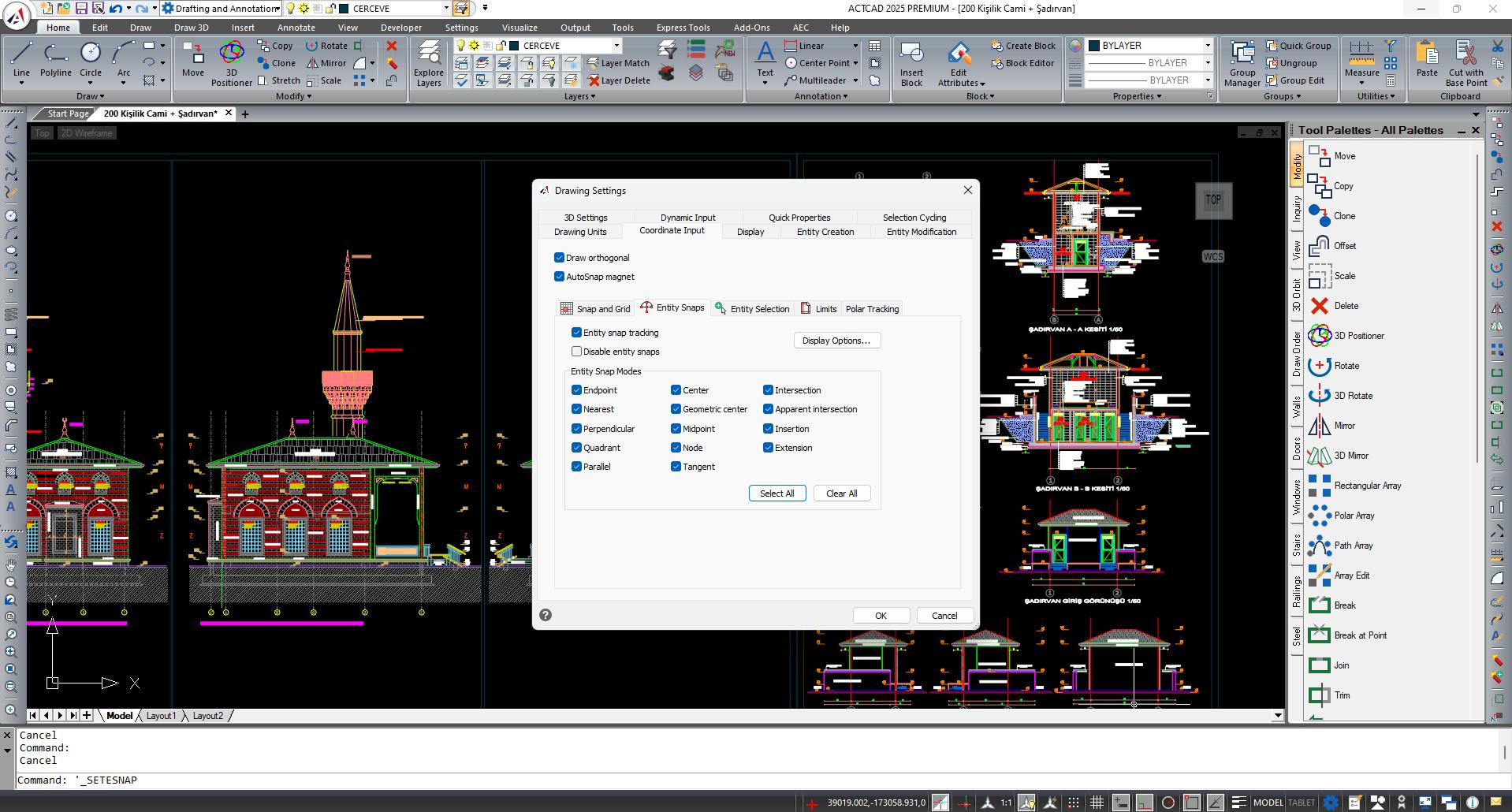Select the Line tool in the ribbon

point(21,60)
